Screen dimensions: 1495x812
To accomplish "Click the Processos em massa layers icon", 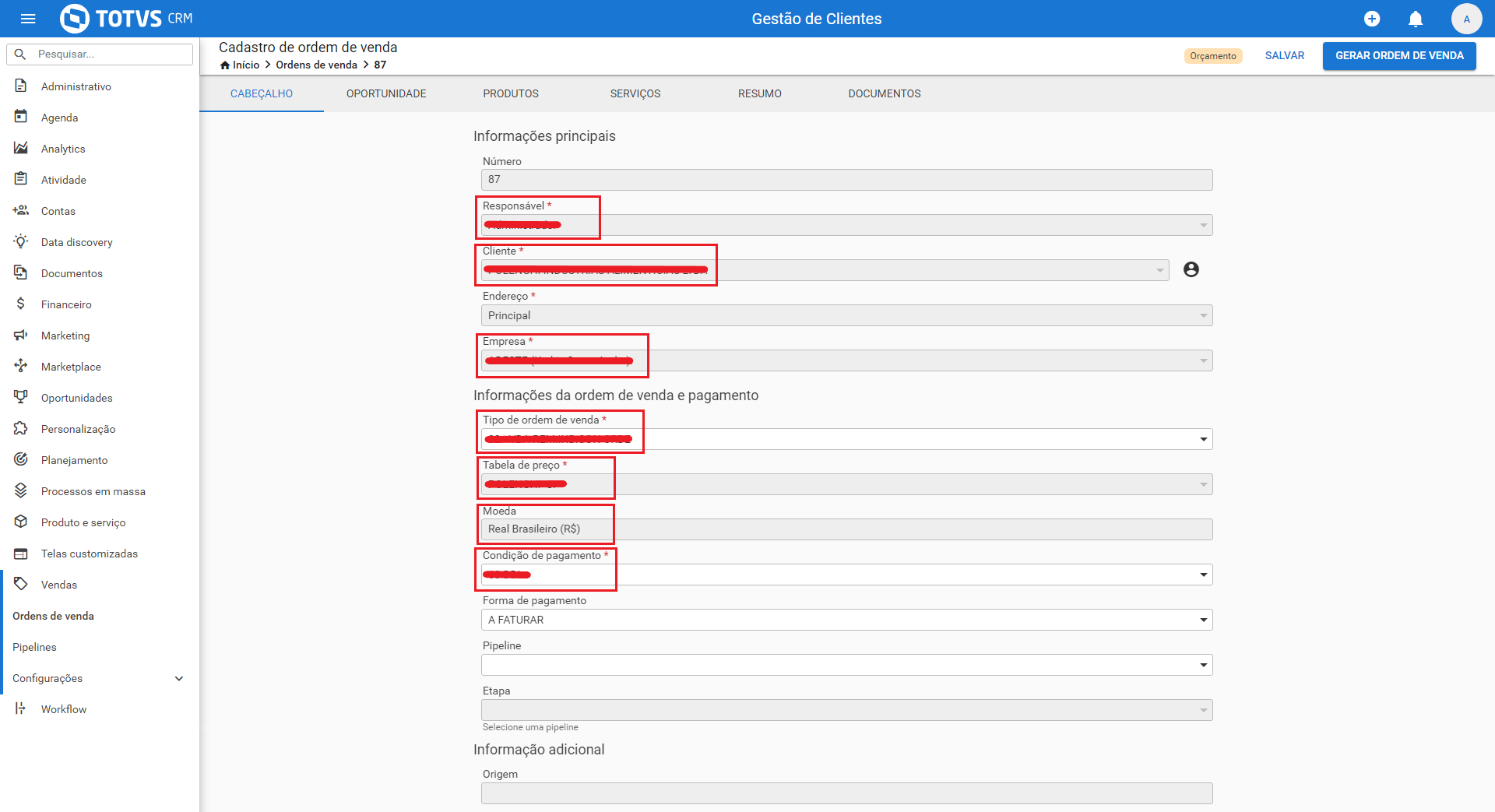I will pos(21,490).
